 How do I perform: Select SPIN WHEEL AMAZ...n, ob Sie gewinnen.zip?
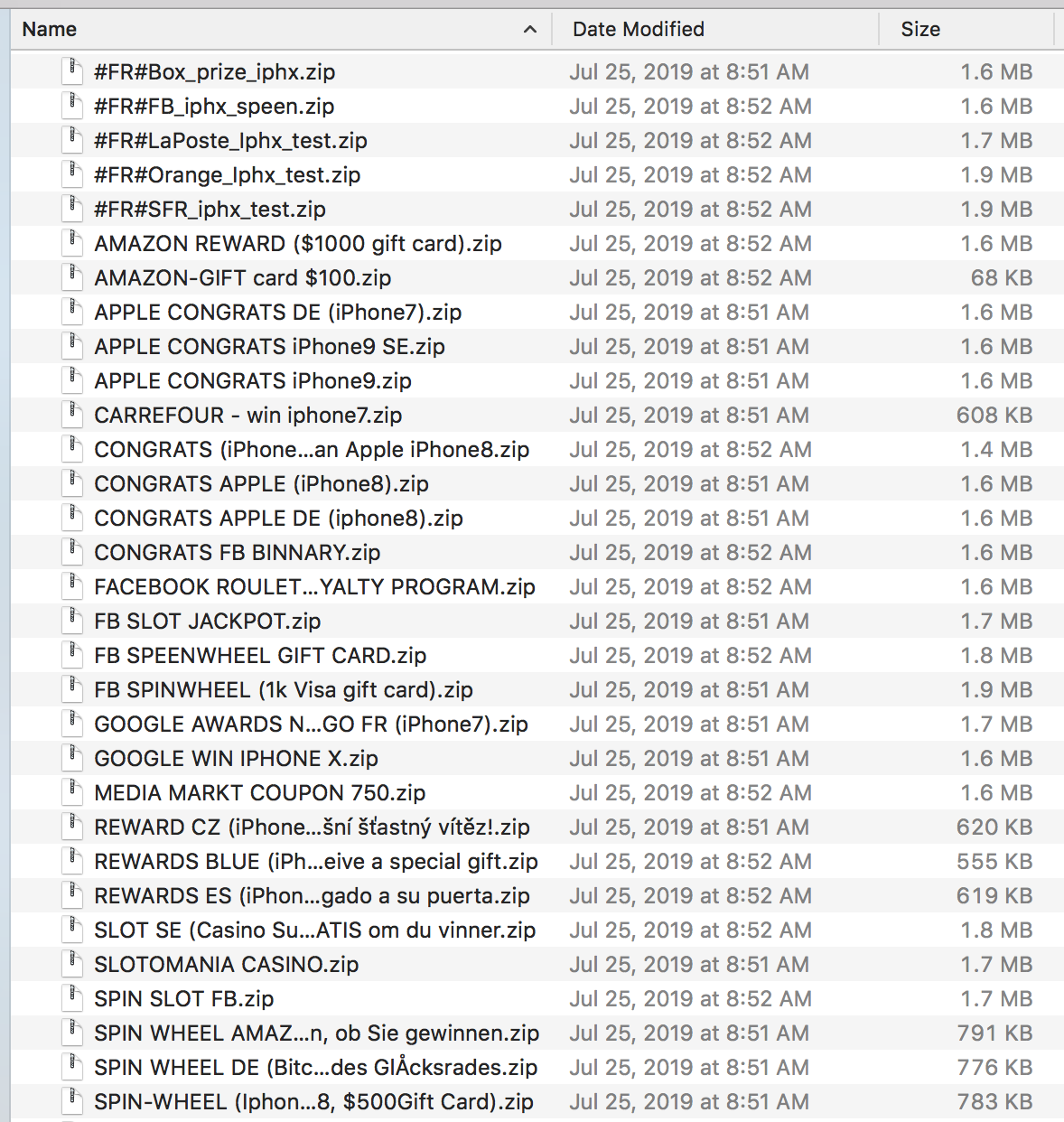click(x=316, y=1033)
